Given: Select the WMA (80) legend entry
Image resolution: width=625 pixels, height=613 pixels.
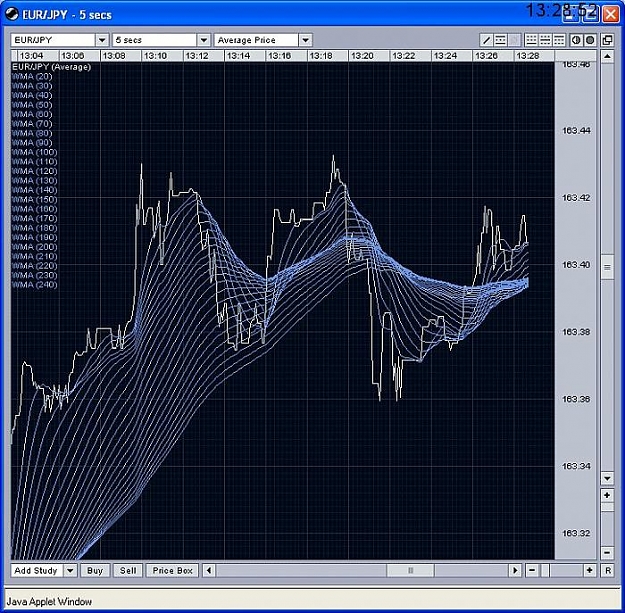Looking at the screenshot, I should click(x=32, y=133).
